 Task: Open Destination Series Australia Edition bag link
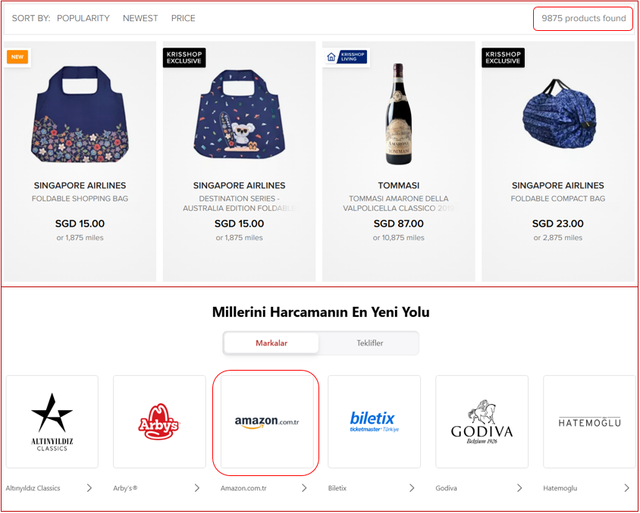[x=239, y=203]
